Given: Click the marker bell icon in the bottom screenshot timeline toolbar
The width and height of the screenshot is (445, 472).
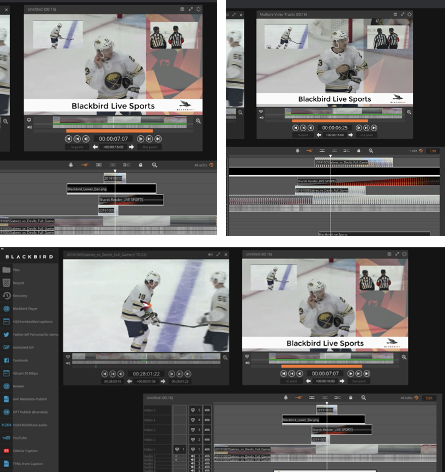Looking at the screenshot, I should click(x=286, y=397).
